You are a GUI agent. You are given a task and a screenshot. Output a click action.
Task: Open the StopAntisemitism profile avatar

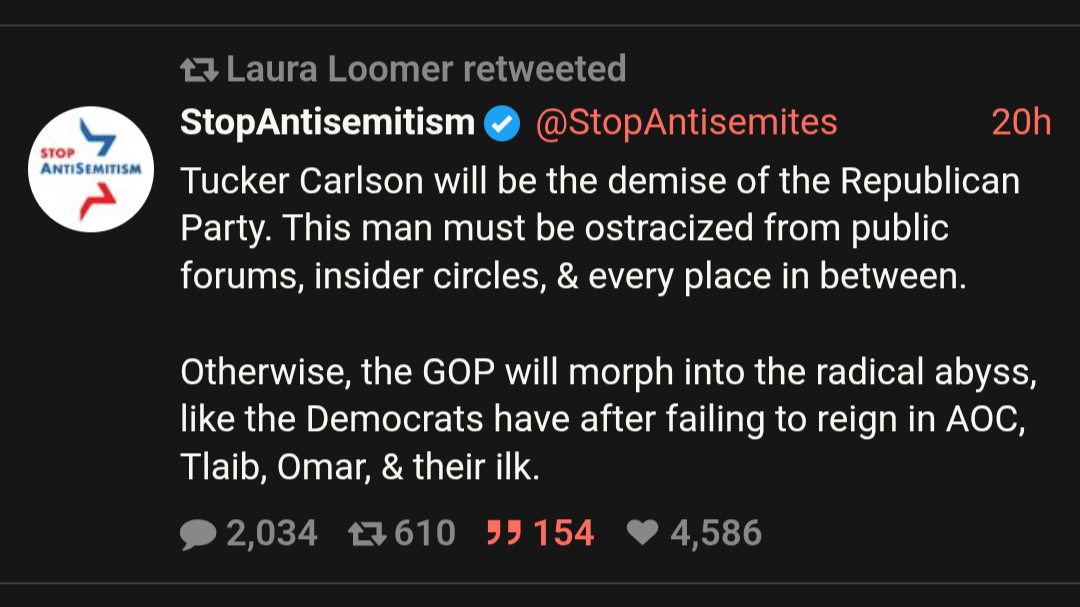[91, 169]
